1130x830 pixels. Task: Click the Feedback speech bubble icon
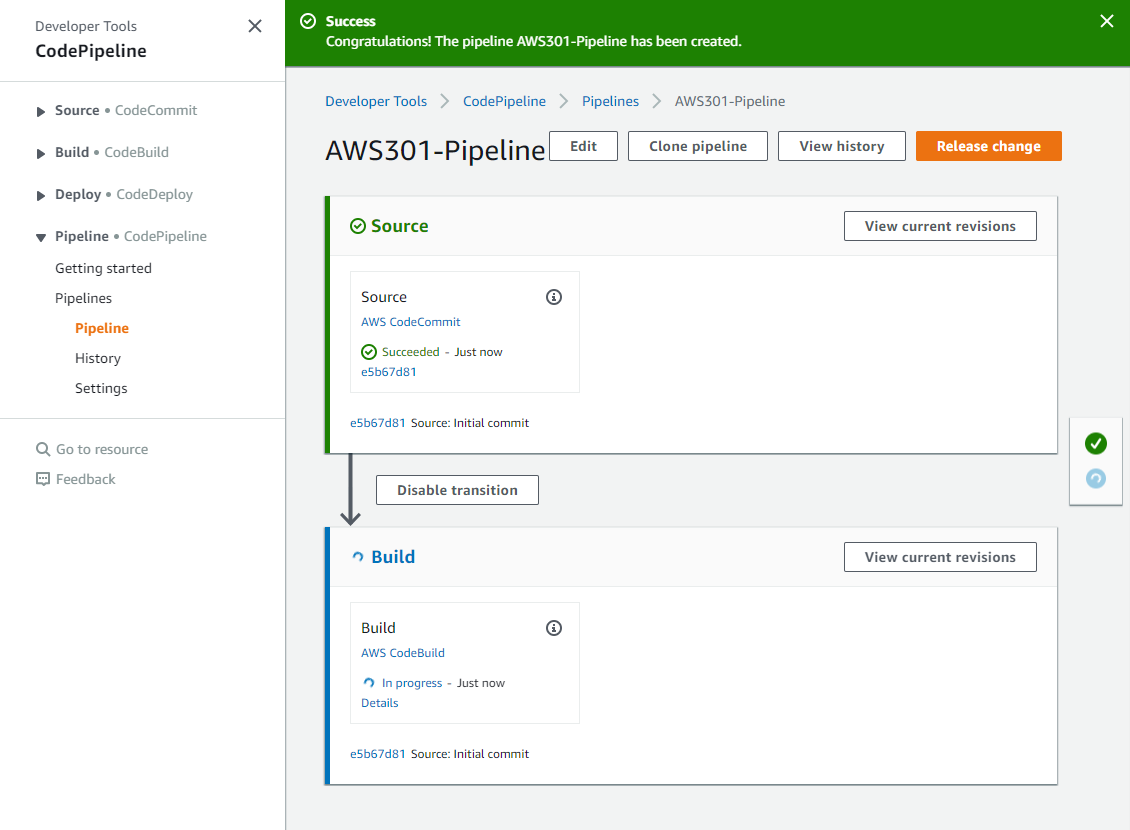tap(43, 479)
